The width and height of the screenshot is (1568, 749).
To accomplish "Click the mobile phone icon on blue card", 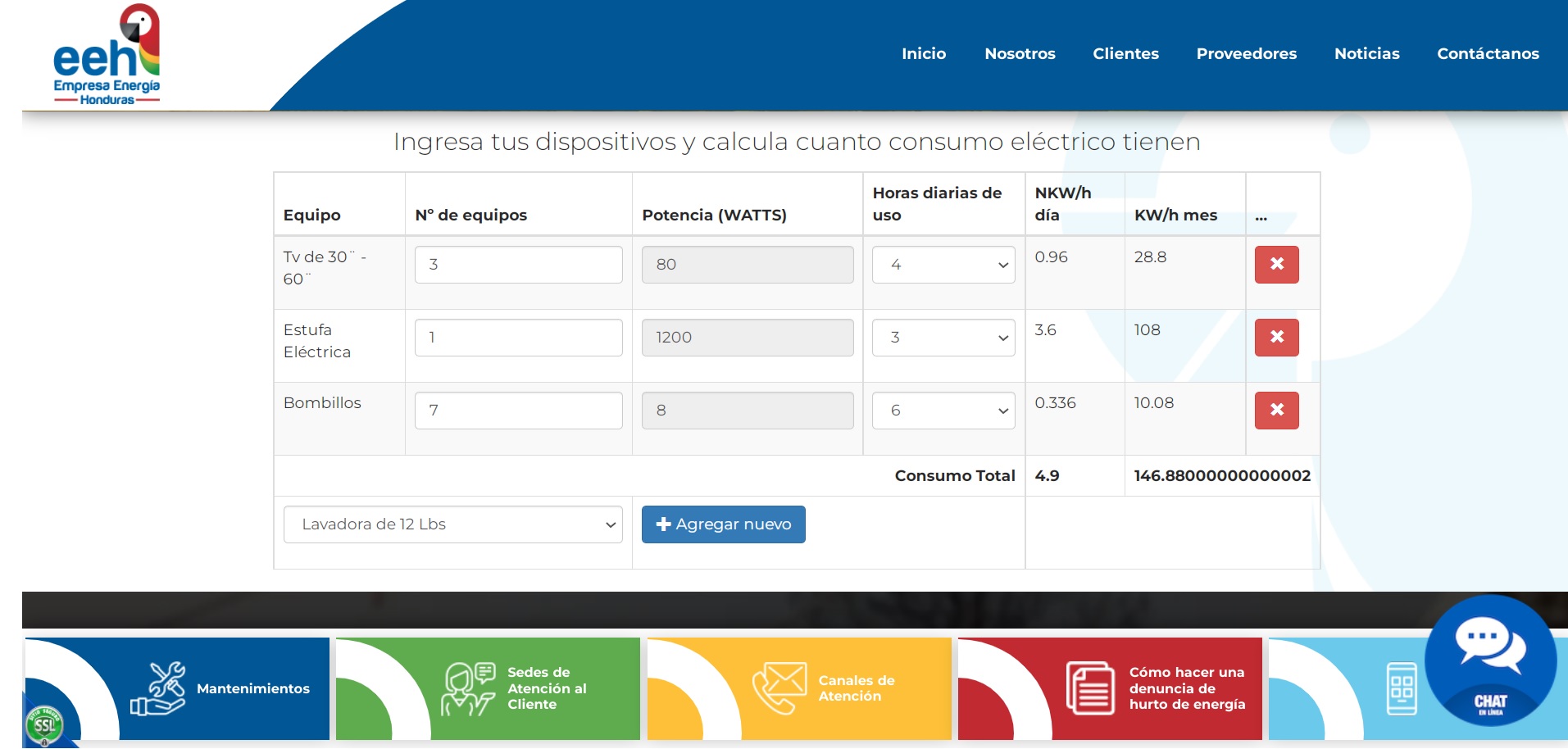I will [1402, 688].
